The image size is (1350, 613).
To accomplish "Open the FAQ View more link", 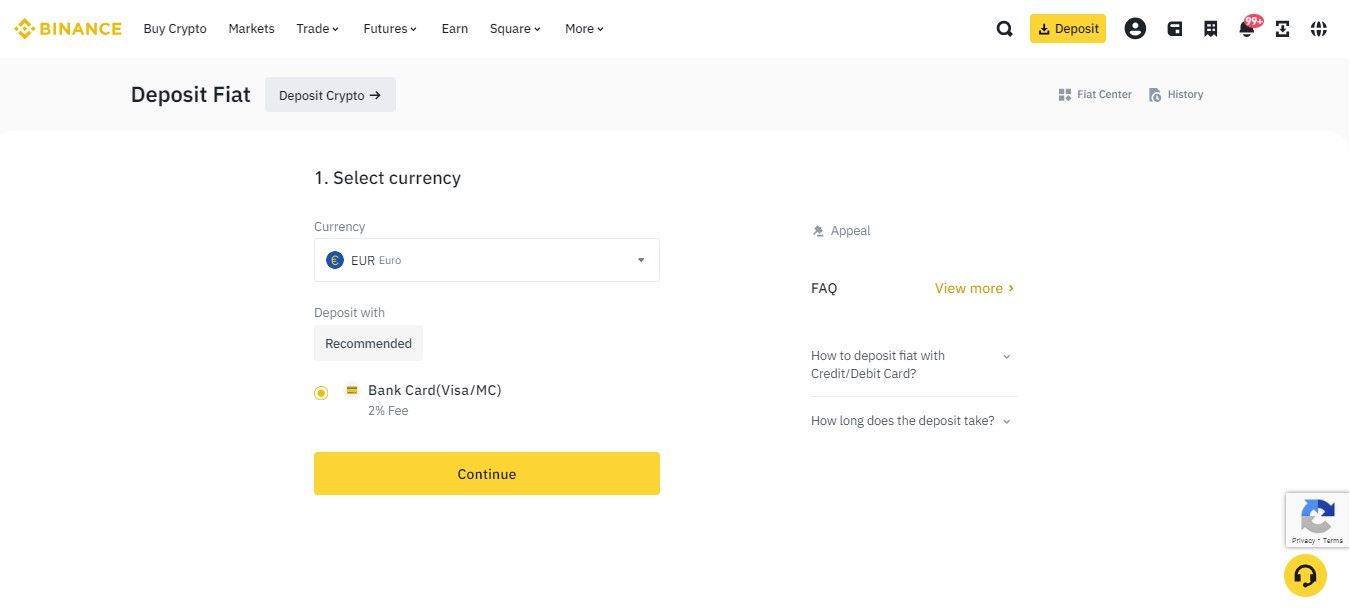I will coord(974,288).
